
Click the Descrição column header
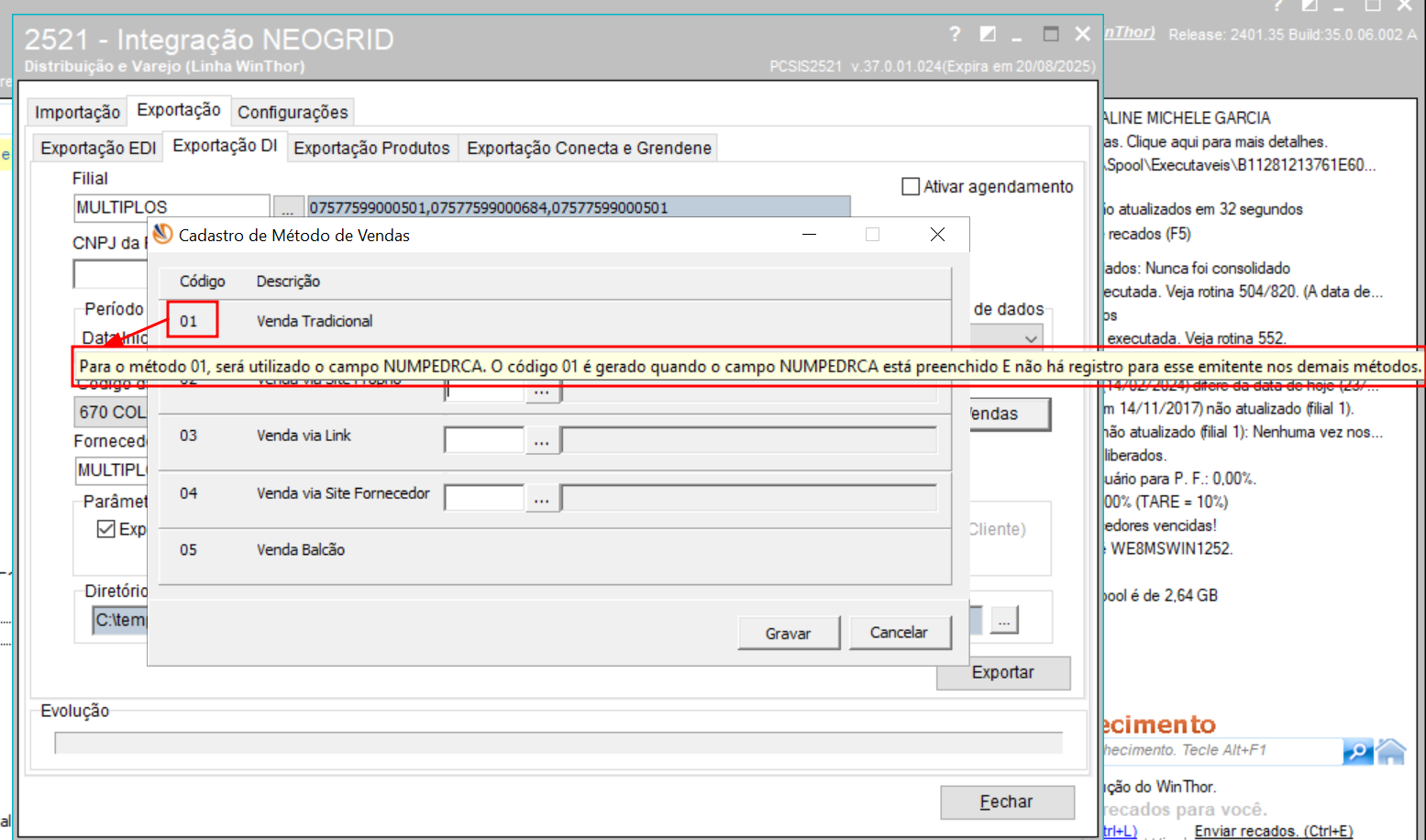[288, 282]
